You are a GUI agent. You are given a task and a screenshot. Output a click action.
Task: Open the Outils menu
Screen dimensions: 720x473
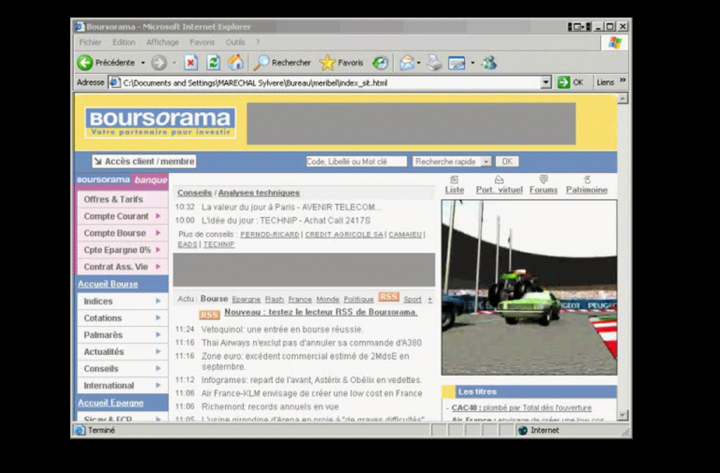235,42
